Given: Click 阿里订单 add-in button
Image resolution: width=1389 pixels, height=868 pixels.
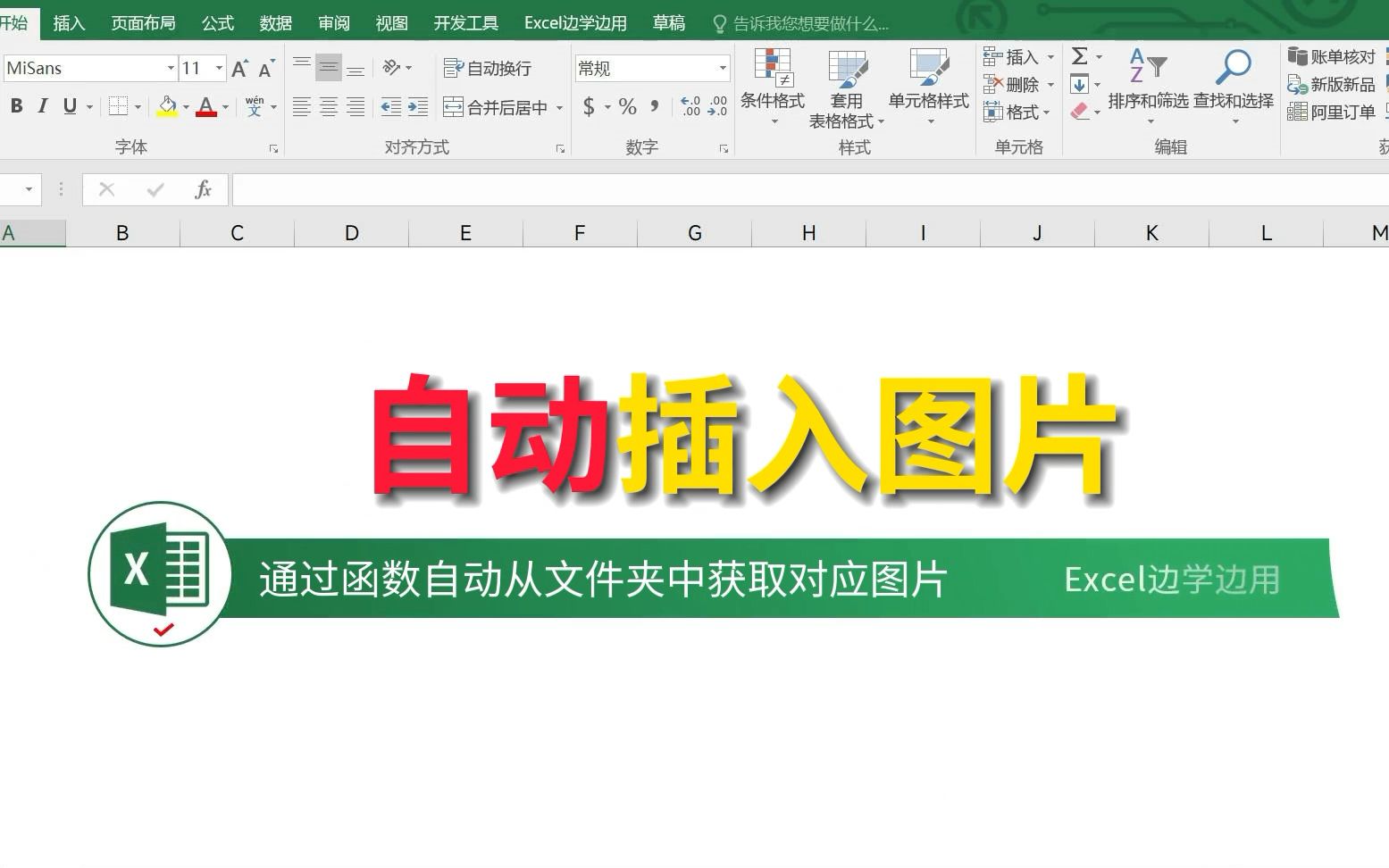Looking at the screenshot, I should pyautogui.click(x=1331, y=113).
